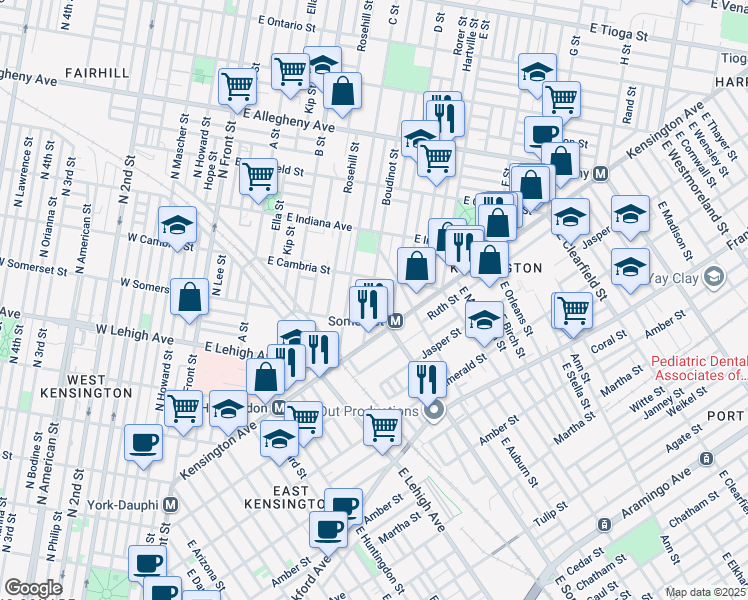Image resolution: width=748 pixels, height=600 pixels.
Task: Open the shopping bag marker right of E Cambria St
Action: tap(416, 269)
